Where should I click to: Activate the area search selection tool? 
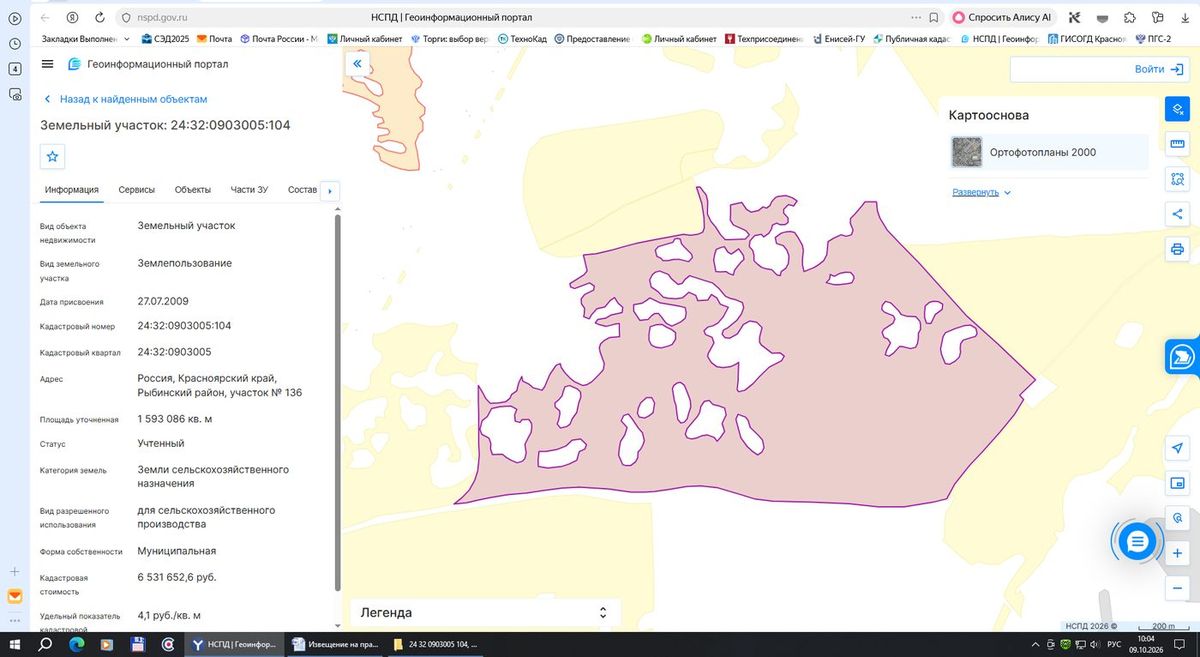tap(1177, 179)
